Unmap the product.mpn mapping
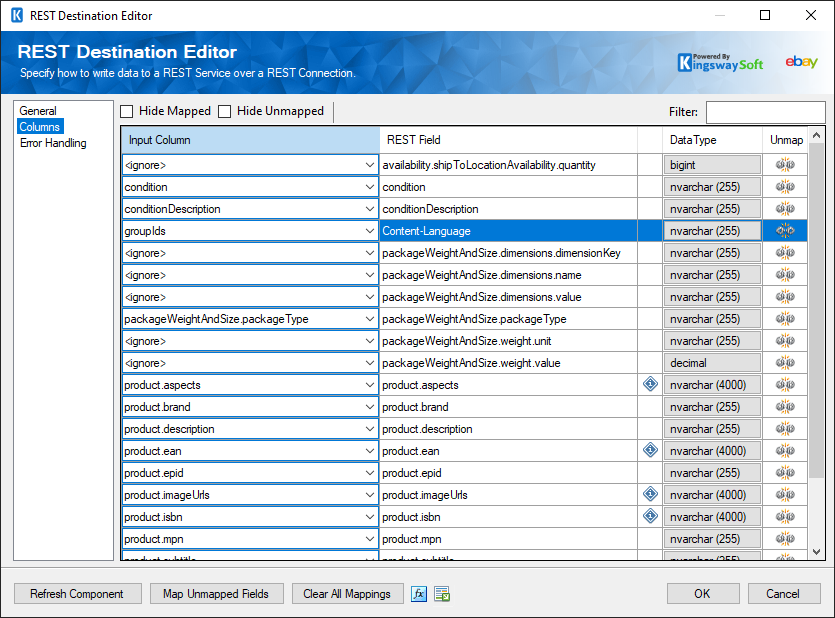The image size is (835, 618). pos(785,539)
